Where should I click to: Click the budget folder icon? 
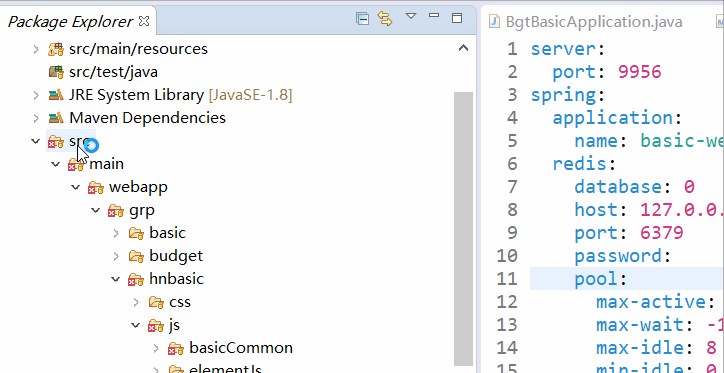pos(137,257)
